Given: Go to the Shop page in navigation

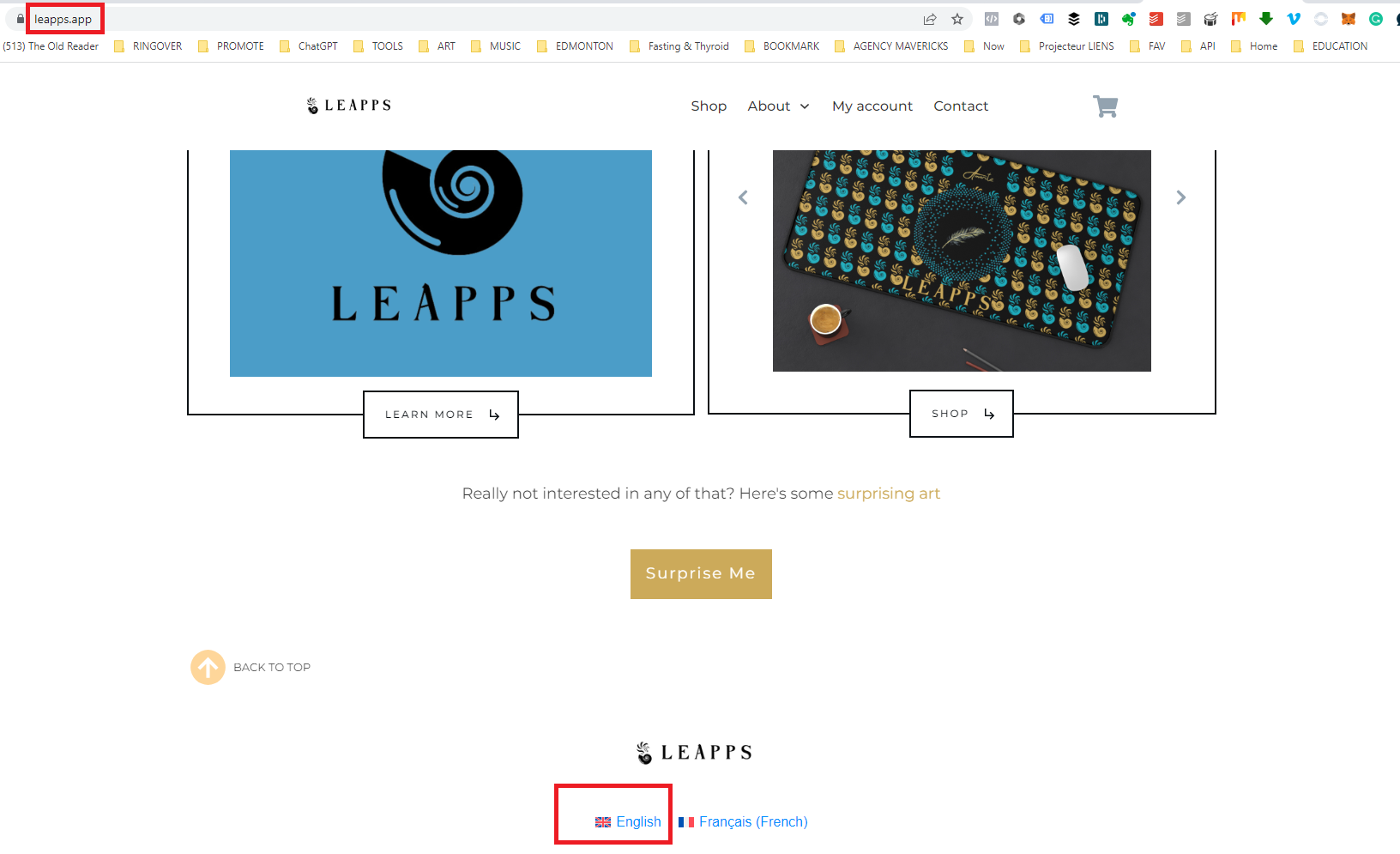Looking at the screenshot, I should pyautogui.click(x=709, y=106).
